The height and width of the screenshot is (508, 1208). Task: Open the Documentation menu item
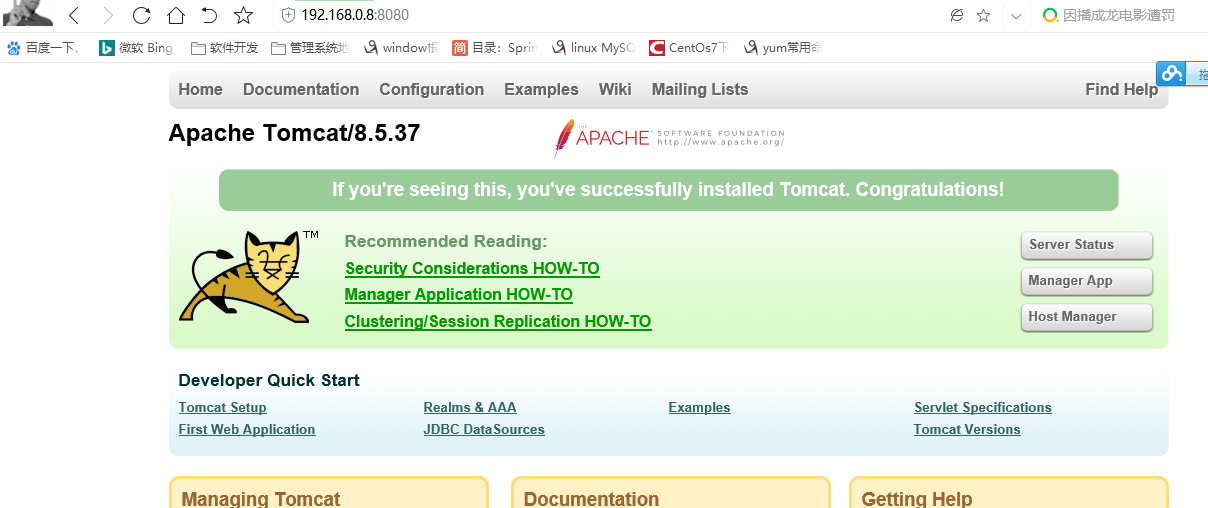tap(301, 89)
